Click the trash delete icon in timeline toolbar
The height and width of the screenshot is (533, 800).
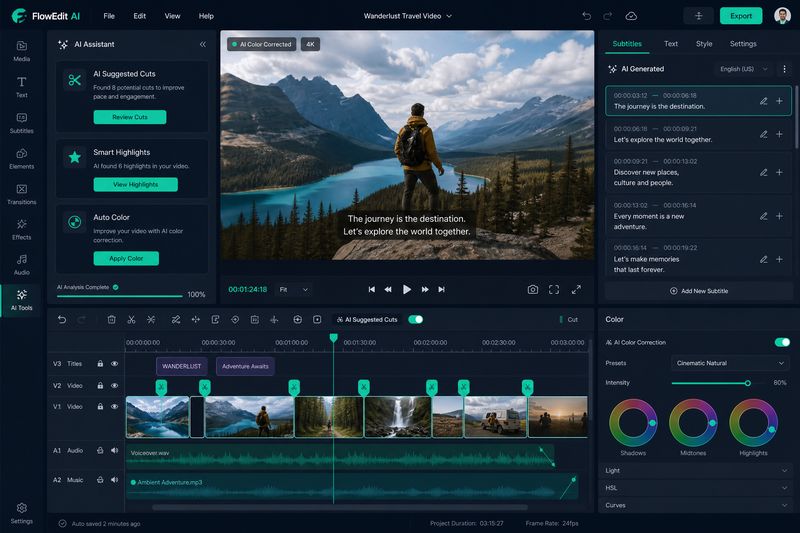[112, 319]
